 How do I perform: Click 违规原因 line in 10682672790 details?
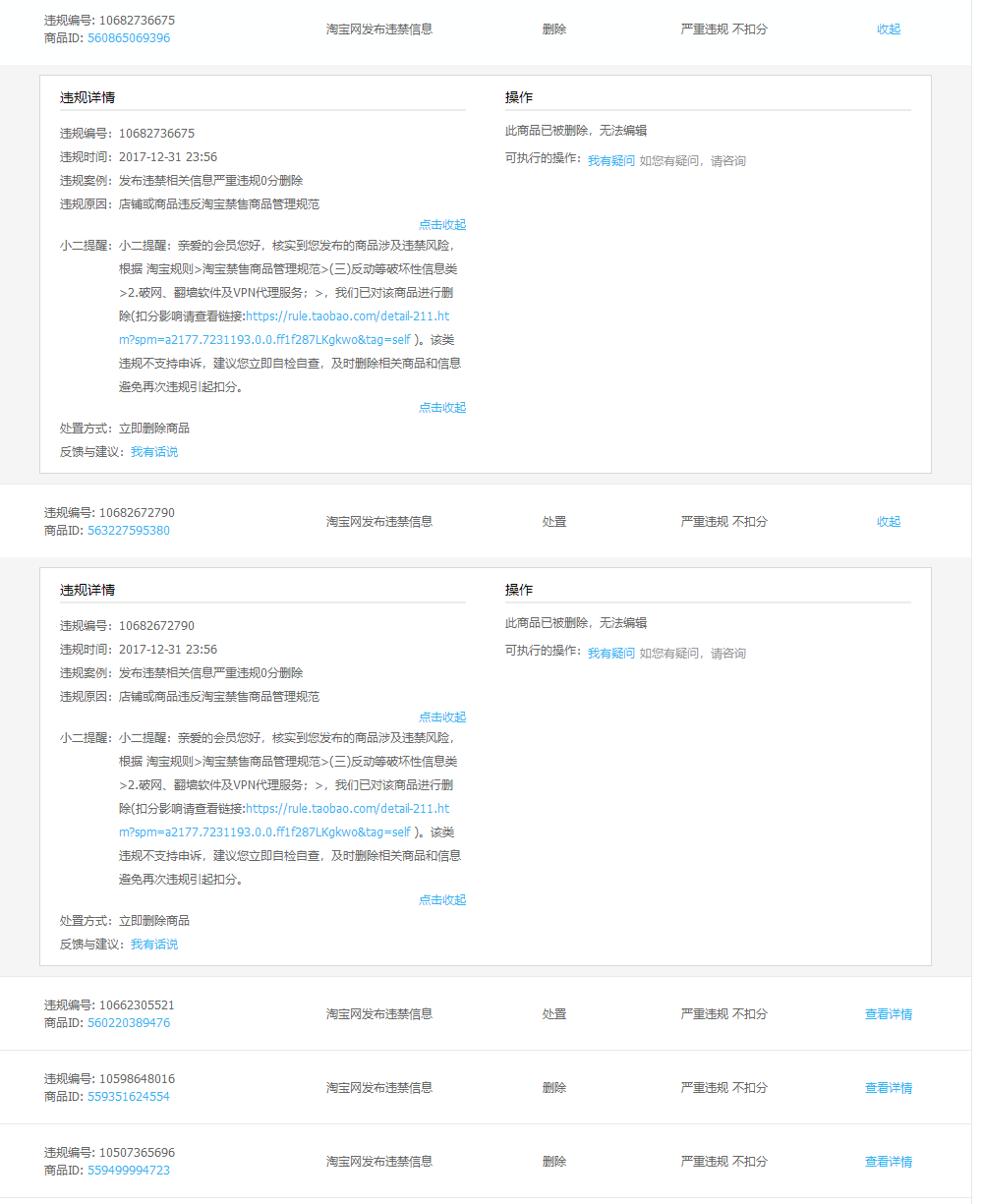pos(190,697)
